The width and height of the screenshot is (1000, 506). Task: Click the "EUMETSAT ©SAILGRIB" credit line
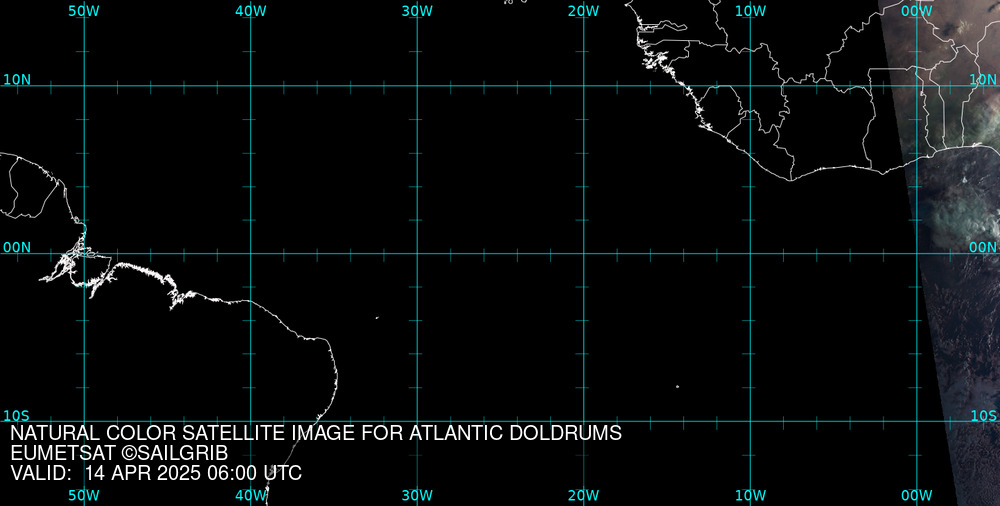(119, 454)
